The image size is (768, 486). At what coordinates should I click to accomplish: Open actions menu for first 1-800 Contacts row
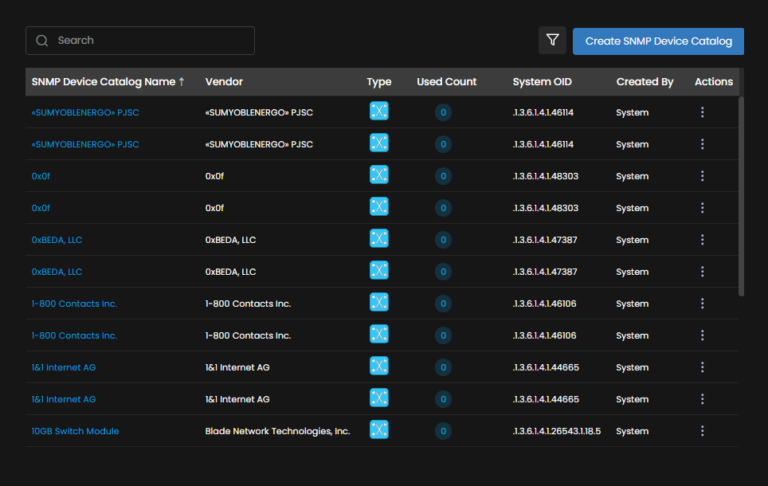(x=702, y=303)
